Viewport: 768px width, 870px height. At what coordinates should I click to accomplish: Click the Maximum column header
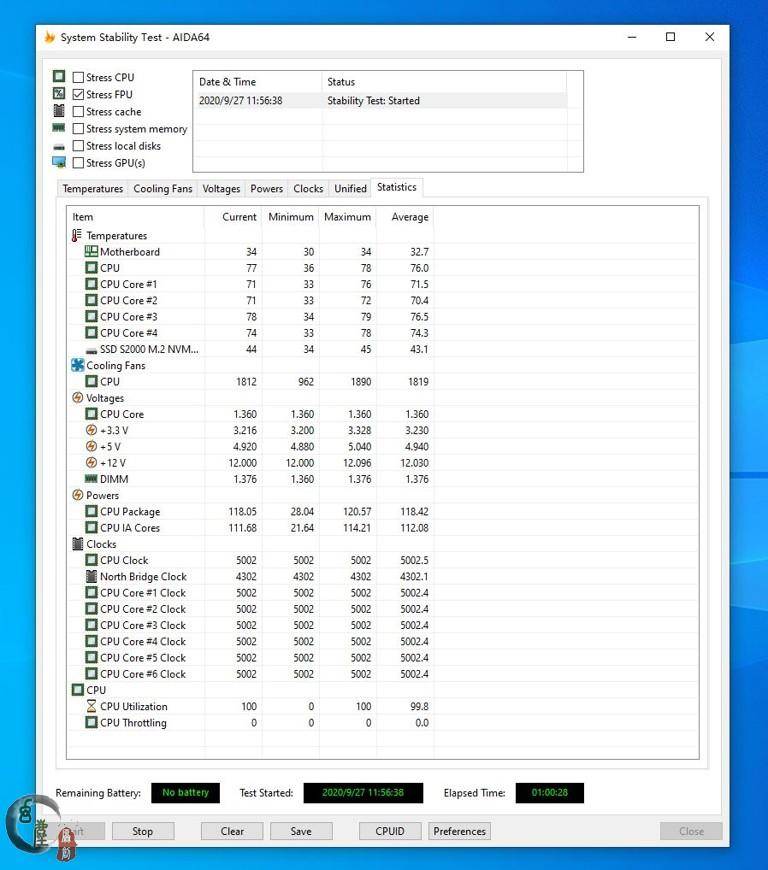348,217
